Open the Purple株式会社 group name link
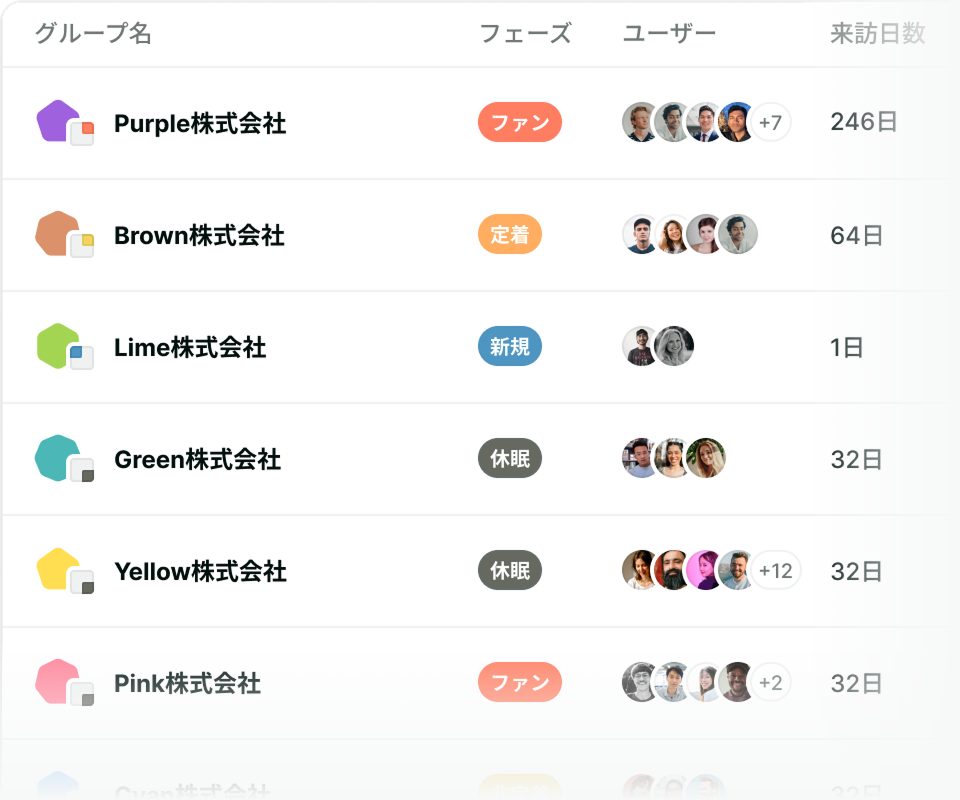The image size is (960, 800). 200,124
